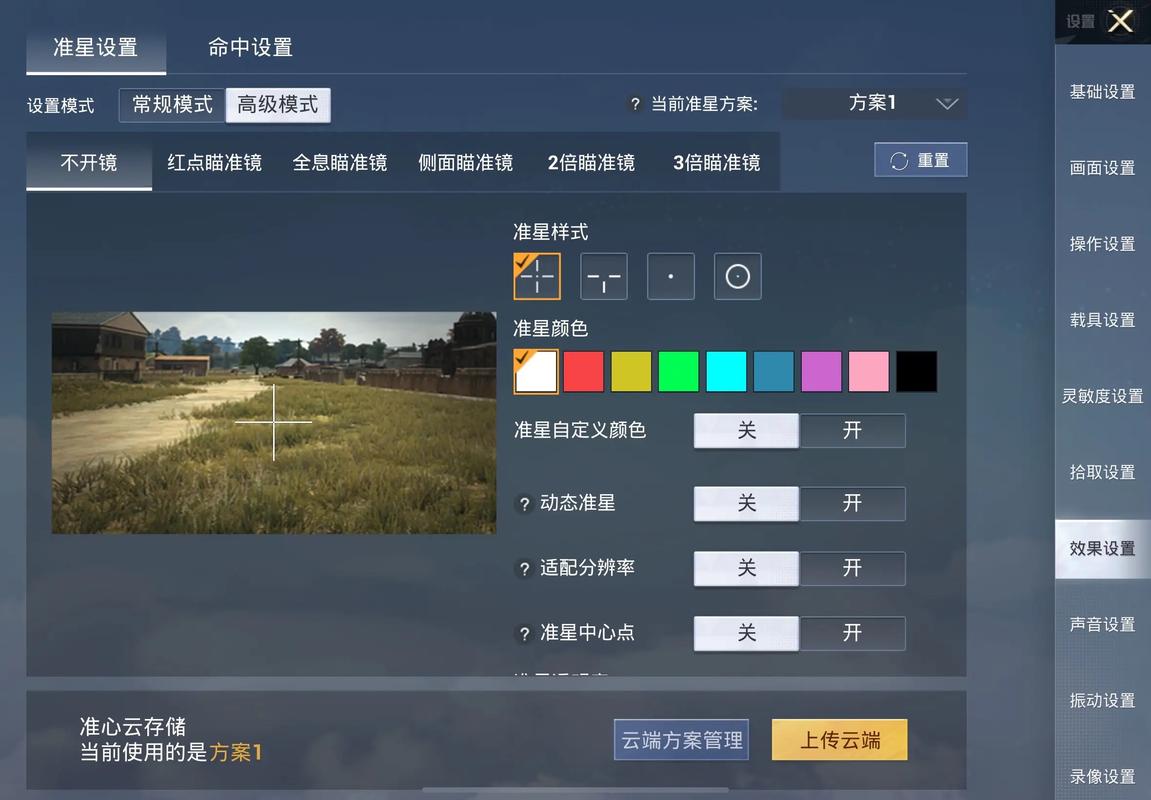Click the 重置 reset button
Viewport: 1151px width, 800px height.
tap(919, 159)
